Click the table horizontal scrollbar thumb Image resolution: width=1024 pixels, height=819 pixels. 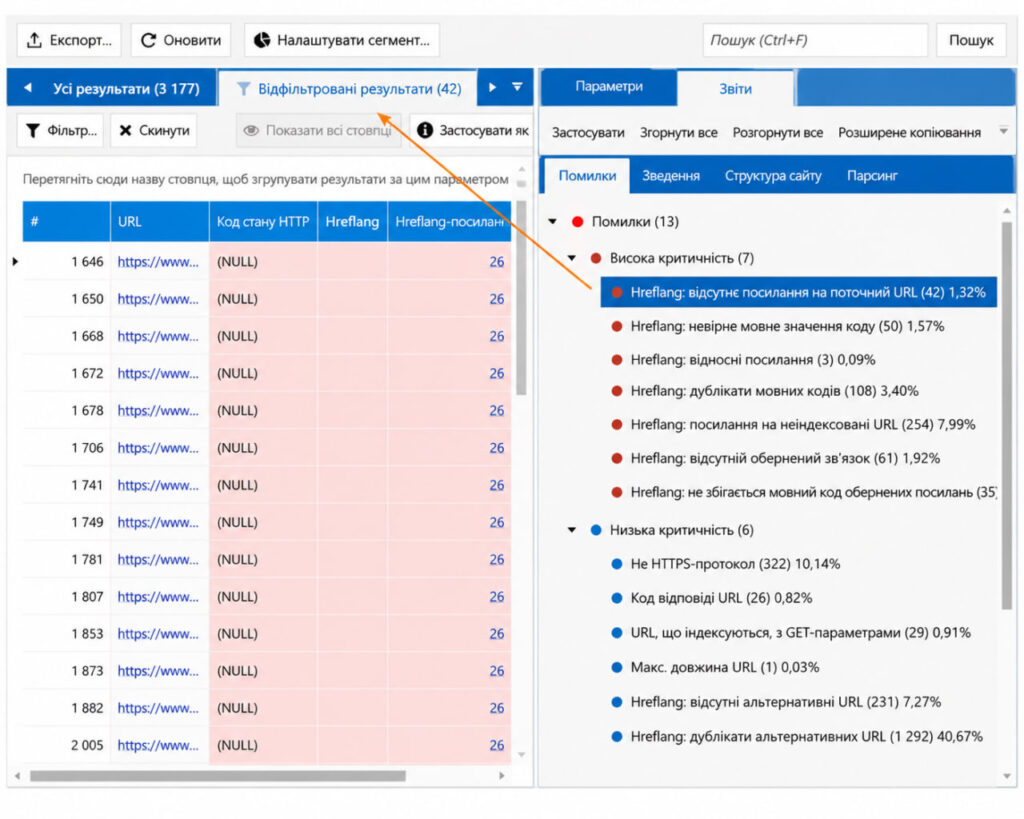[217, 776]
